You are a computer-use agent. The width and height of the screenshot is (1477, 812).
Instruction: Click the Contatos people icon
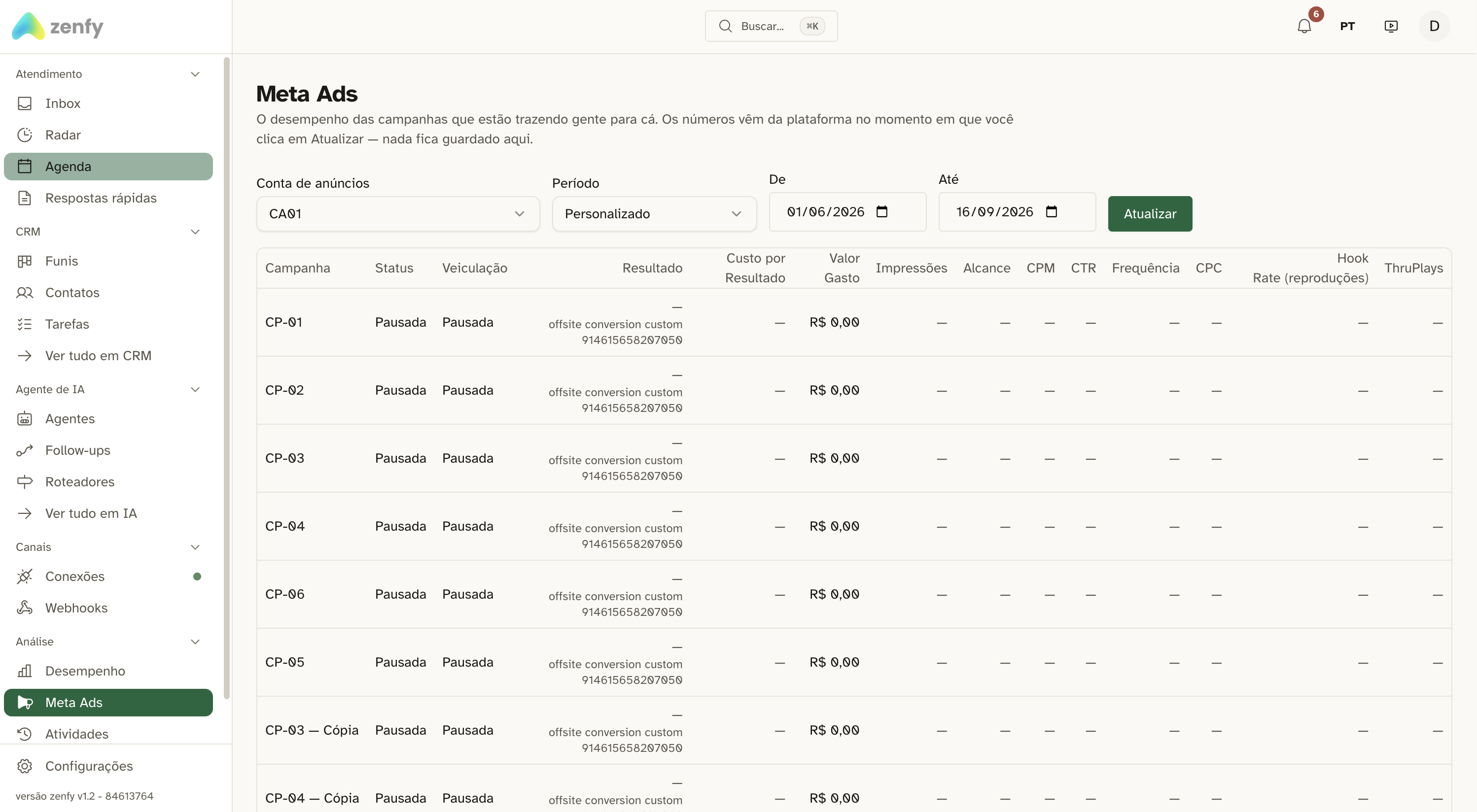[x=25, y=293]
